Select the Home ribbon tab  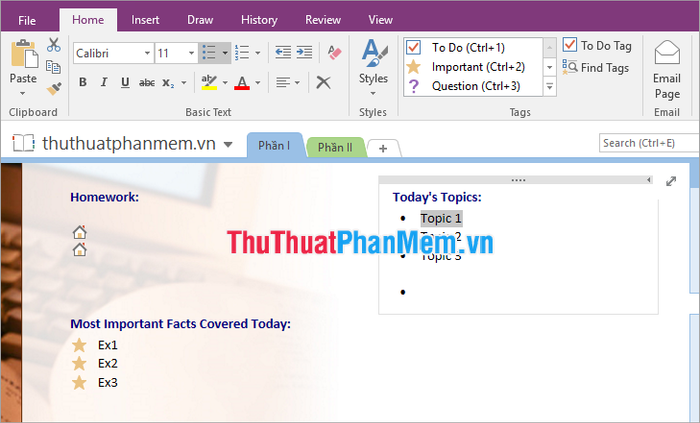(88, 20)
